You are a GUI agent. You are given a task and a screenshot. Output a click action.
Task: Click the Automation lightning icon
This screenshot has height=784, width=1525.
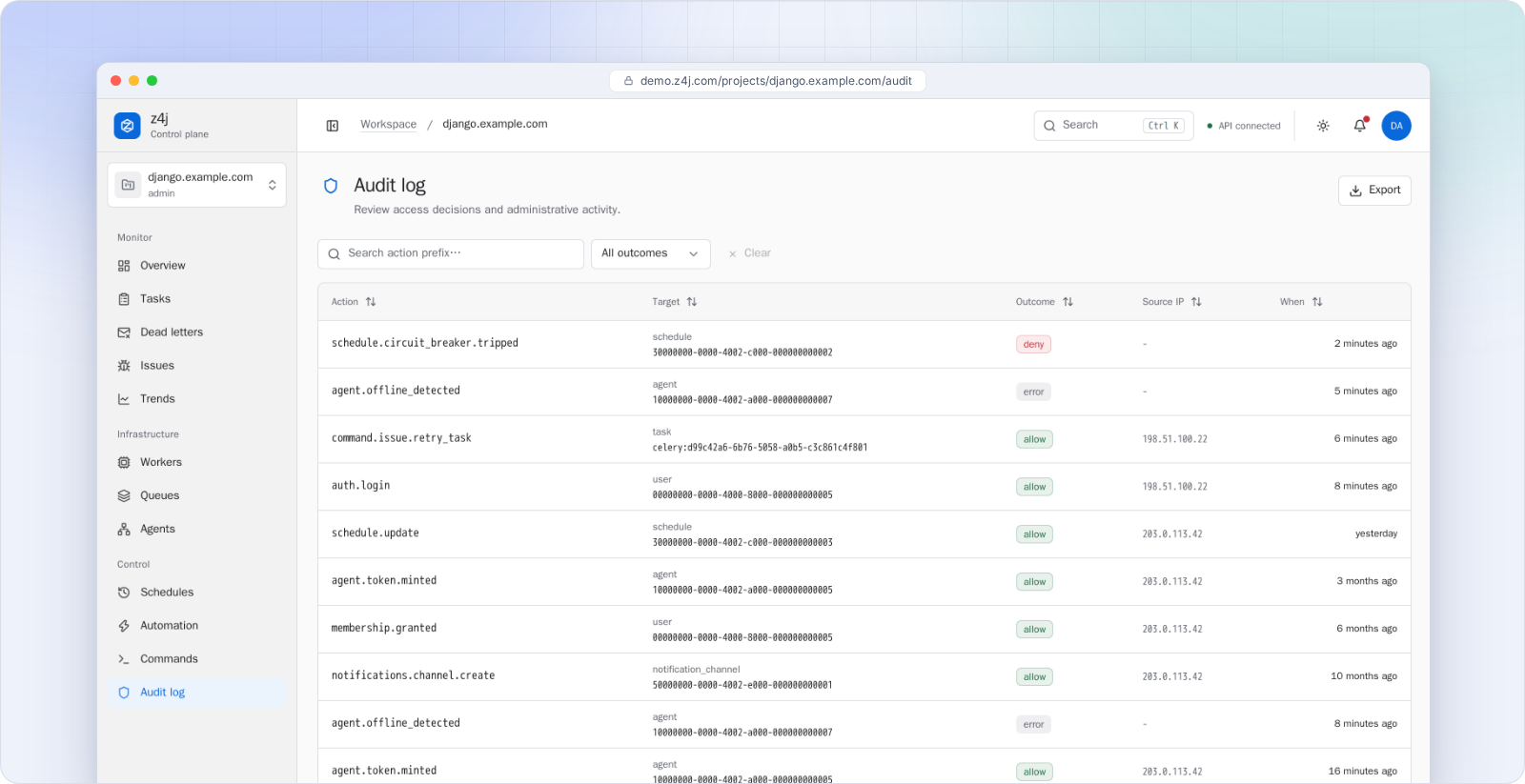124,626
